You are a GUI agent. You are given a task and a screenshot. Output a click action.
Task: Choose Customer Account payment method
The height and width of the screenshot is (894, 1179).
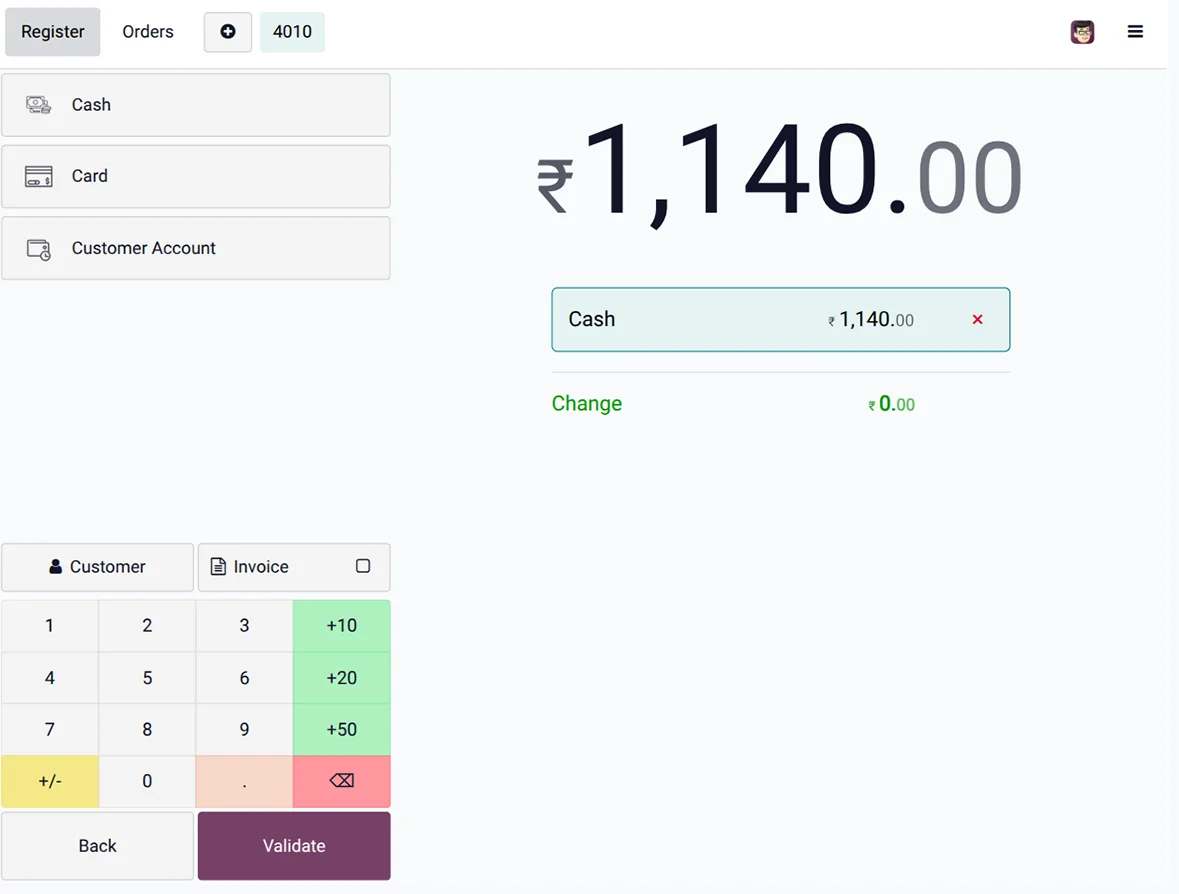[195, 248]
